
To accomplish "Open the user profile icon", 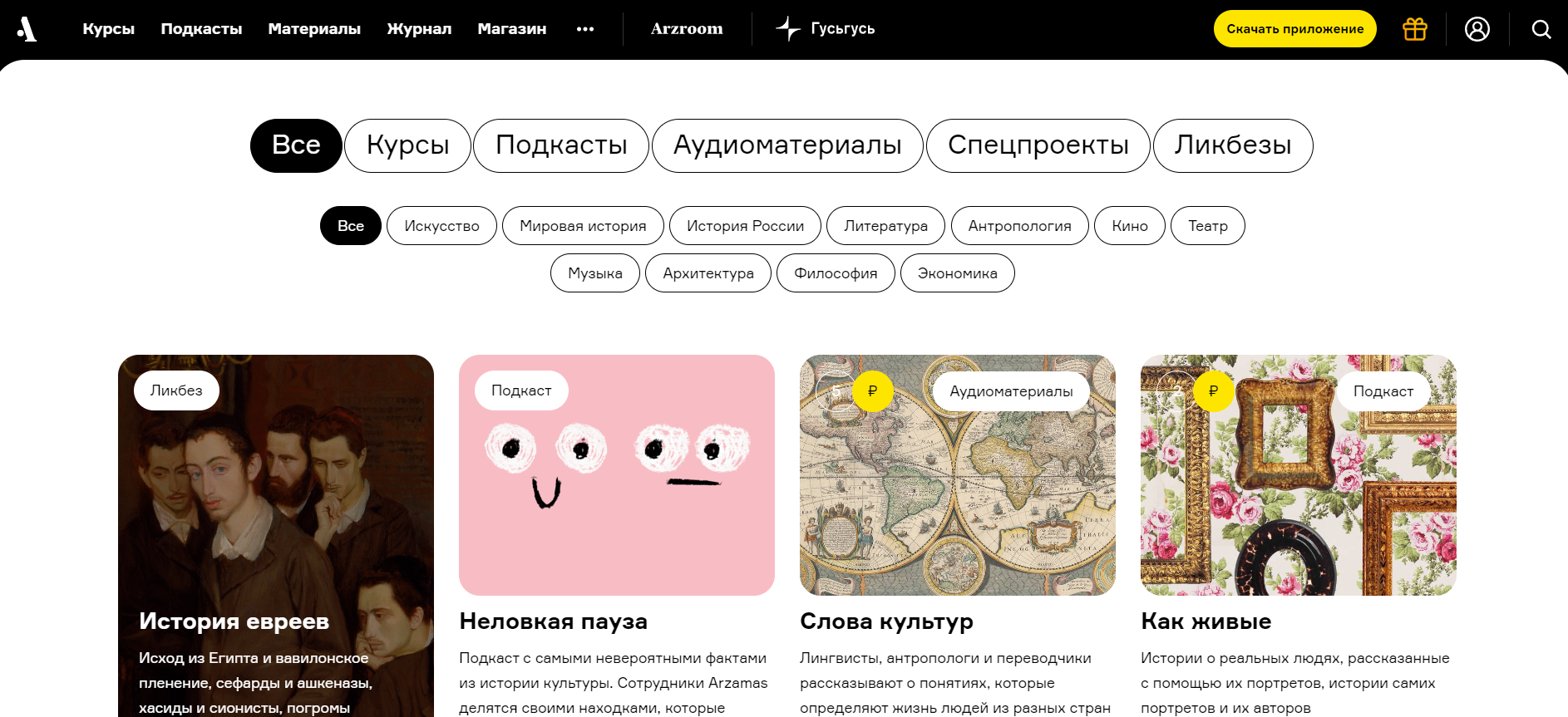I will click(x=1477, y=29).
